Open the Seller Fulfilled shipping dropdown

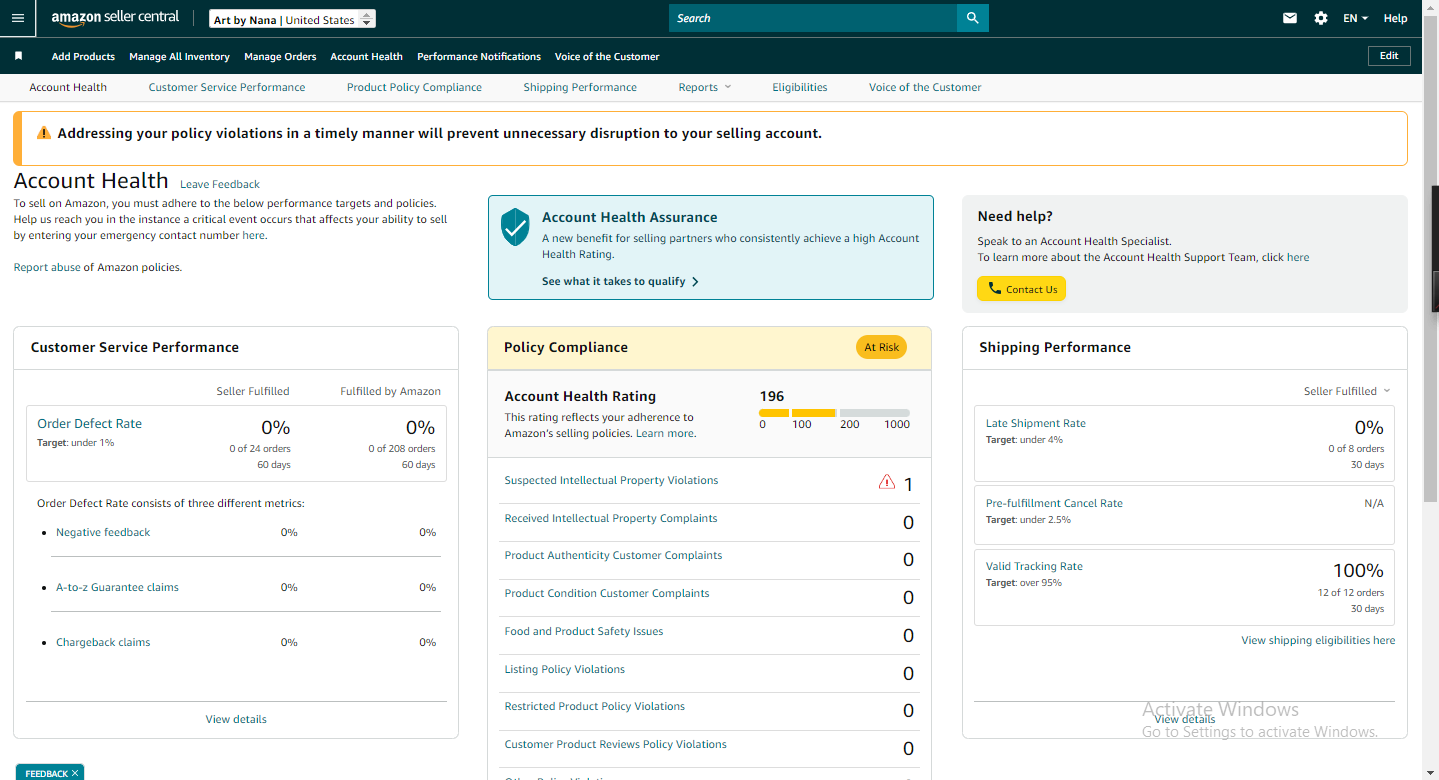1347,391
